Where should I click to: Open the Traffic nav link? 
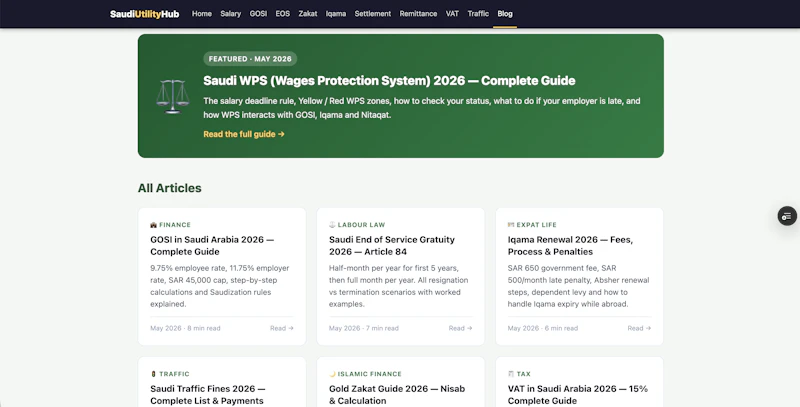[478, 14]
